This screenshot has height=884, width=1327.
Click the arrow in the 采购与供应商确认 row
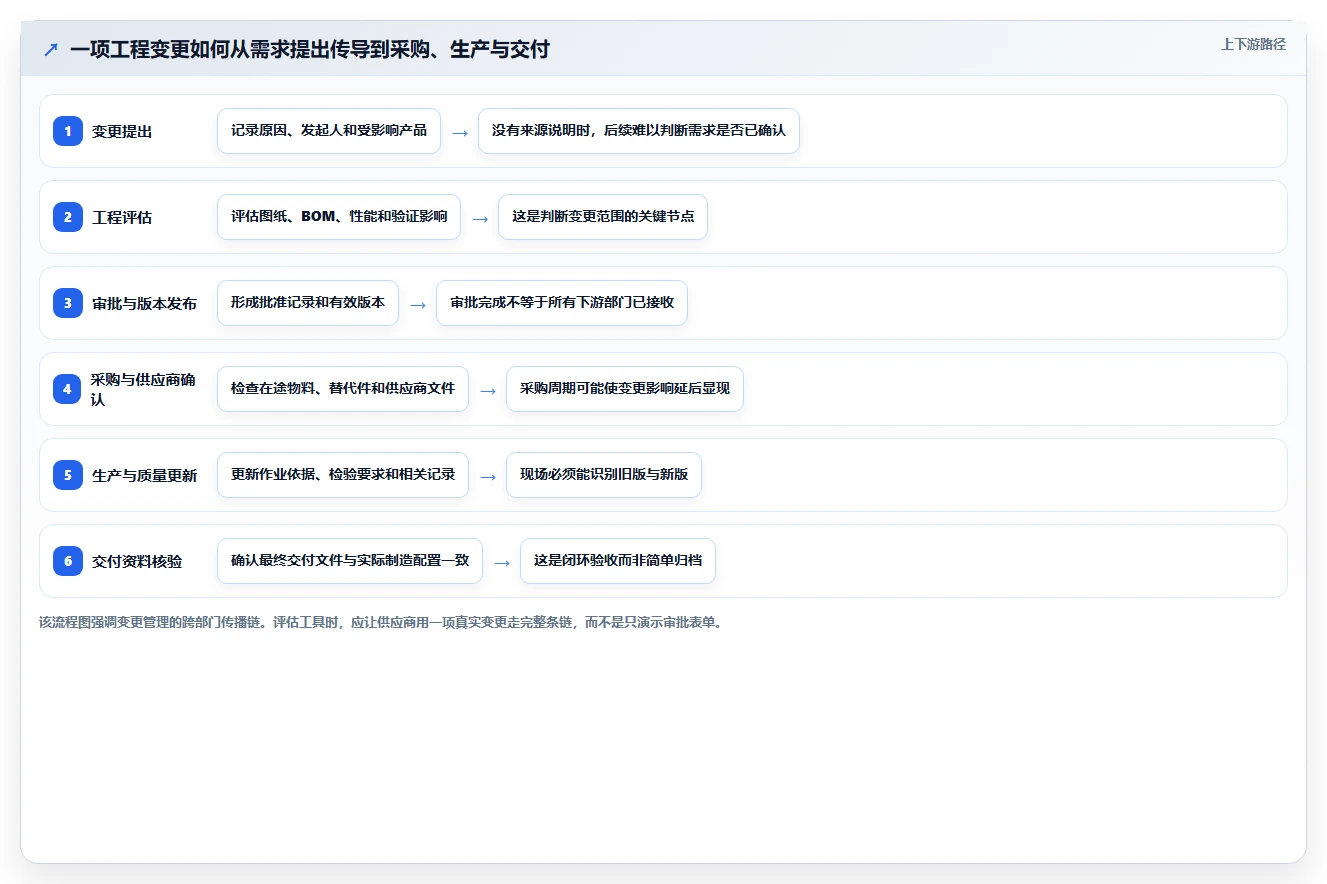(x=488, y=390)
